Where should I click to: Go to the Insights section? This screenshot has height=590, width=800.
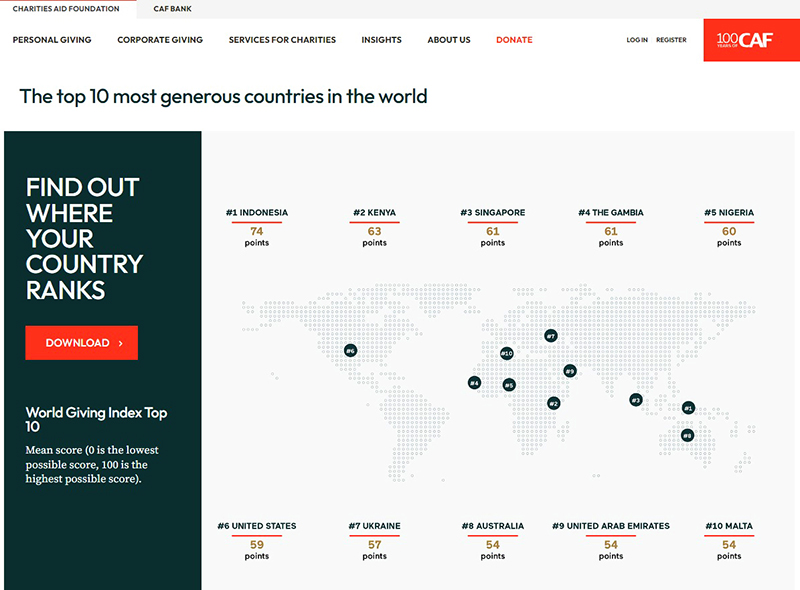381,40
